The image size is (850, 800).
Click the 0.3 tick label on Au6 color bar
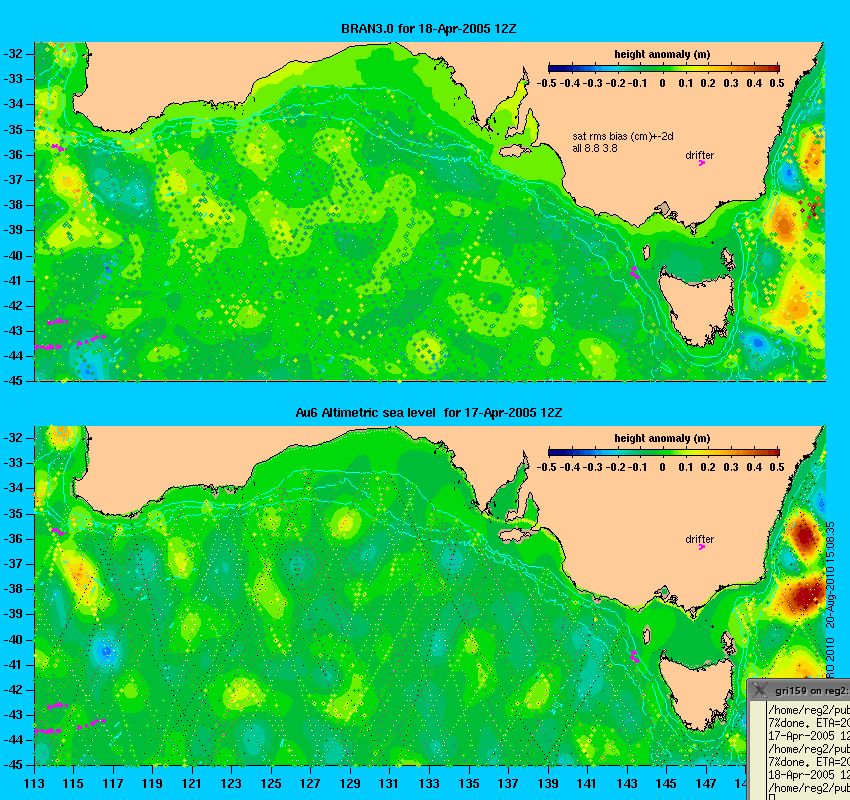click(731, 467)
